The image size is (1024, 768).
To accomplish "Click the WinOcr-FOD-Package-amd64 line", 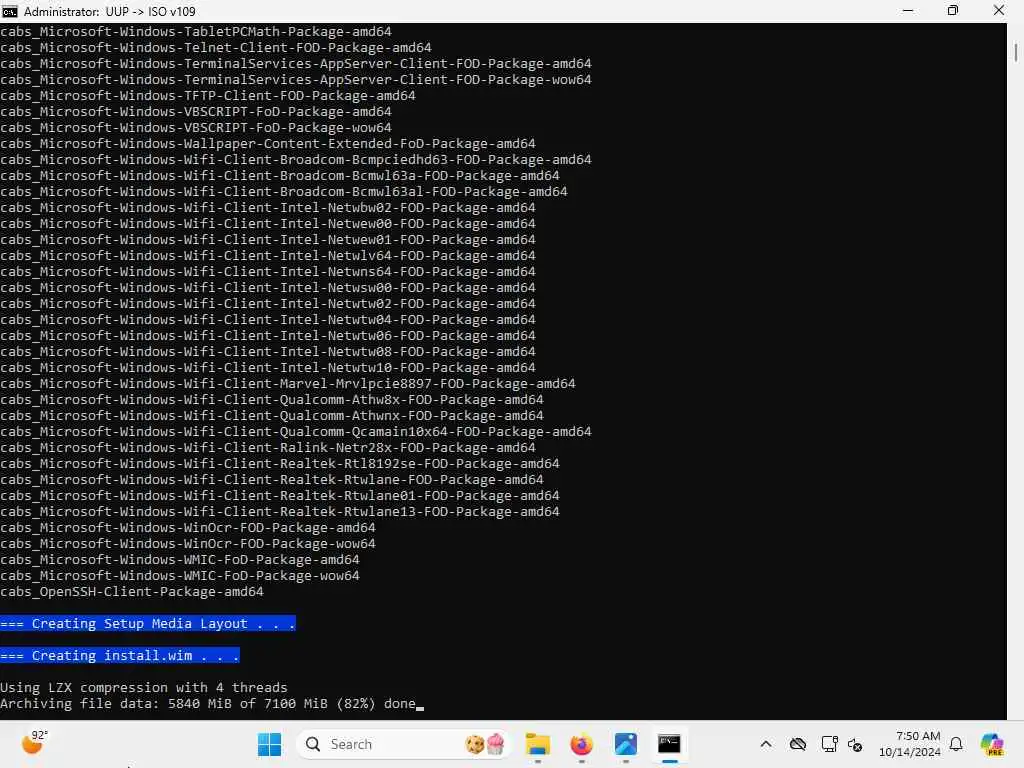I will [x=188, y=528].
